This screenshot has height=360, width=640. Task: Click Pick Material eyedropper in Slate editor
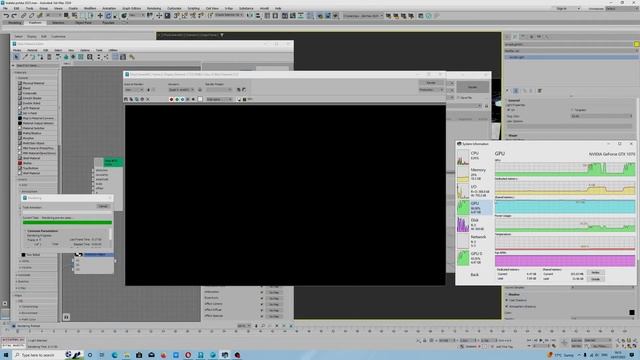tap(25, 57)
